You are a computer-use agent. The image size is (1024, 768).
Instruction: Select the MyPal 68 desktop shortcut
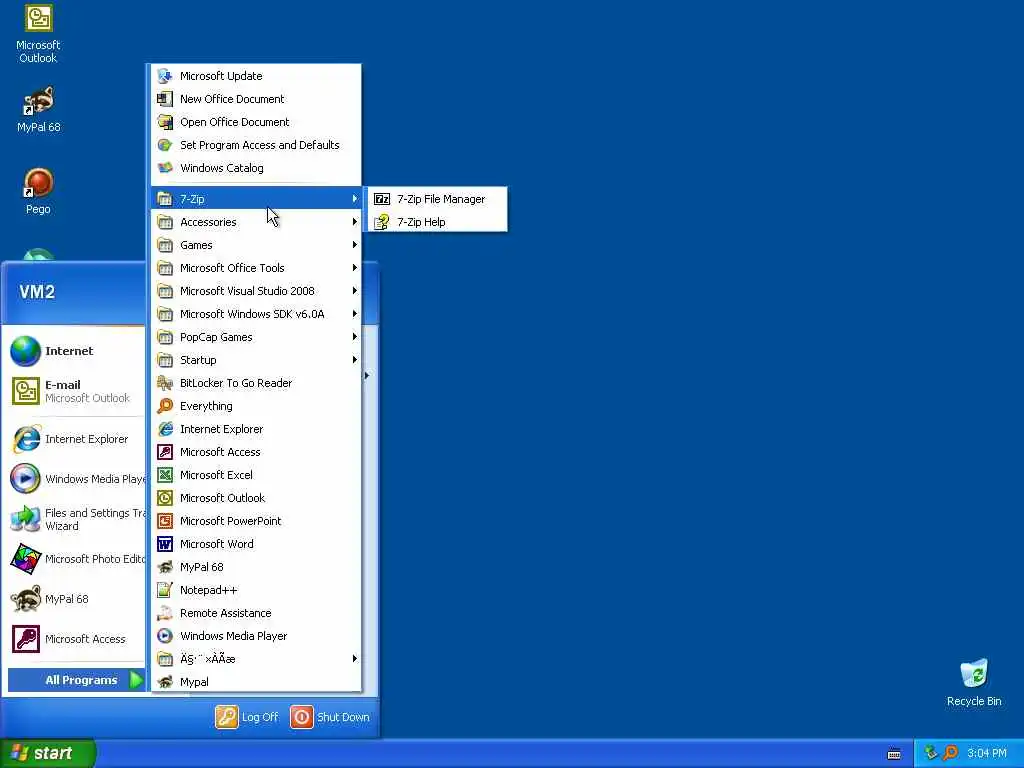(x=38, y=110)
